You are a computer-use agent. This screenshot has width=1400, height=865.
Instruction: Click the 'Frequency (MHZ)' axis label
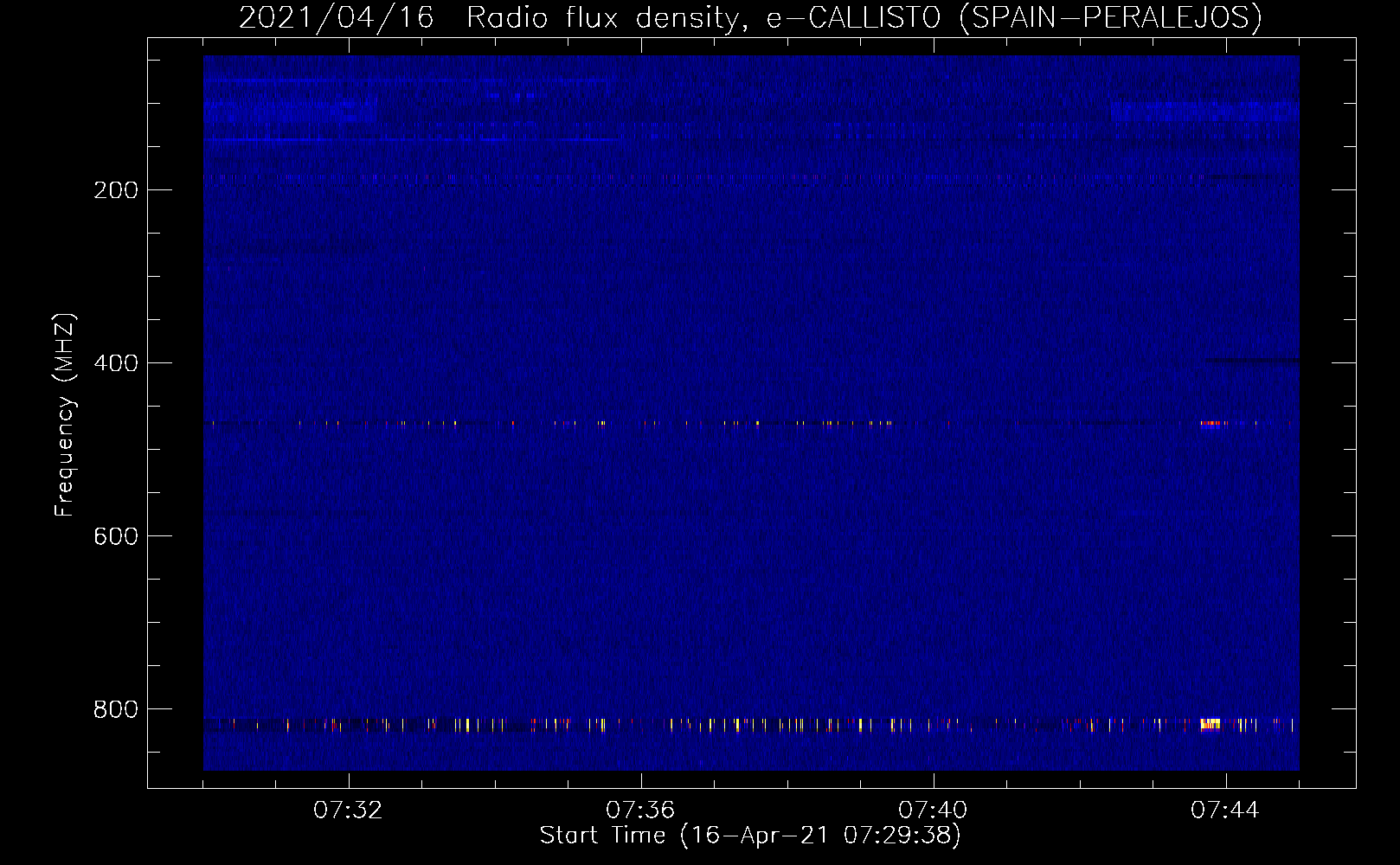(65, 415)
